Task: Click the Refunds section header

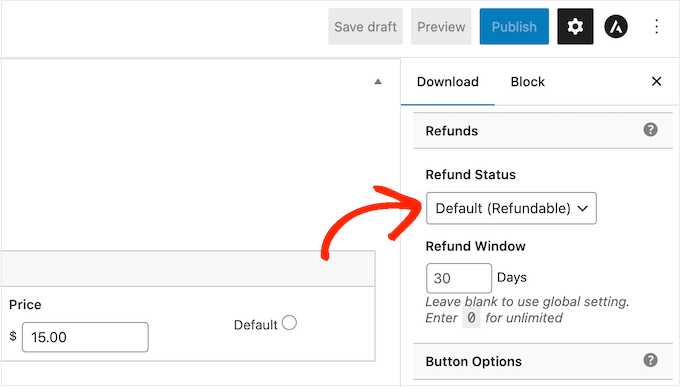Action: point(543,131)
